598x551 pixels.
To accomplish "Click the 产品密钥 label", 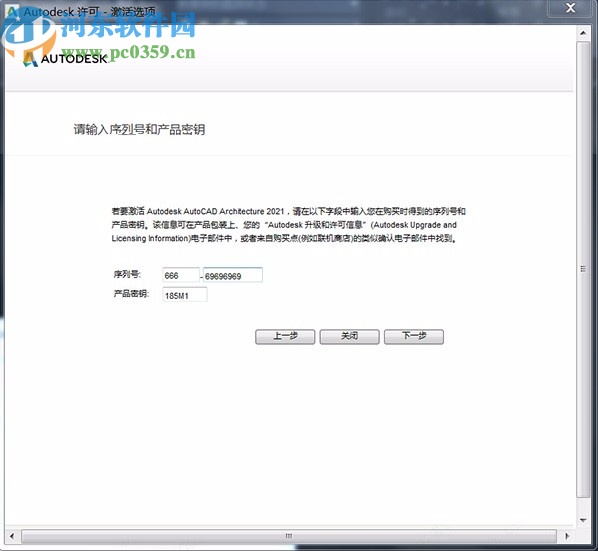I will click(131, 294).
